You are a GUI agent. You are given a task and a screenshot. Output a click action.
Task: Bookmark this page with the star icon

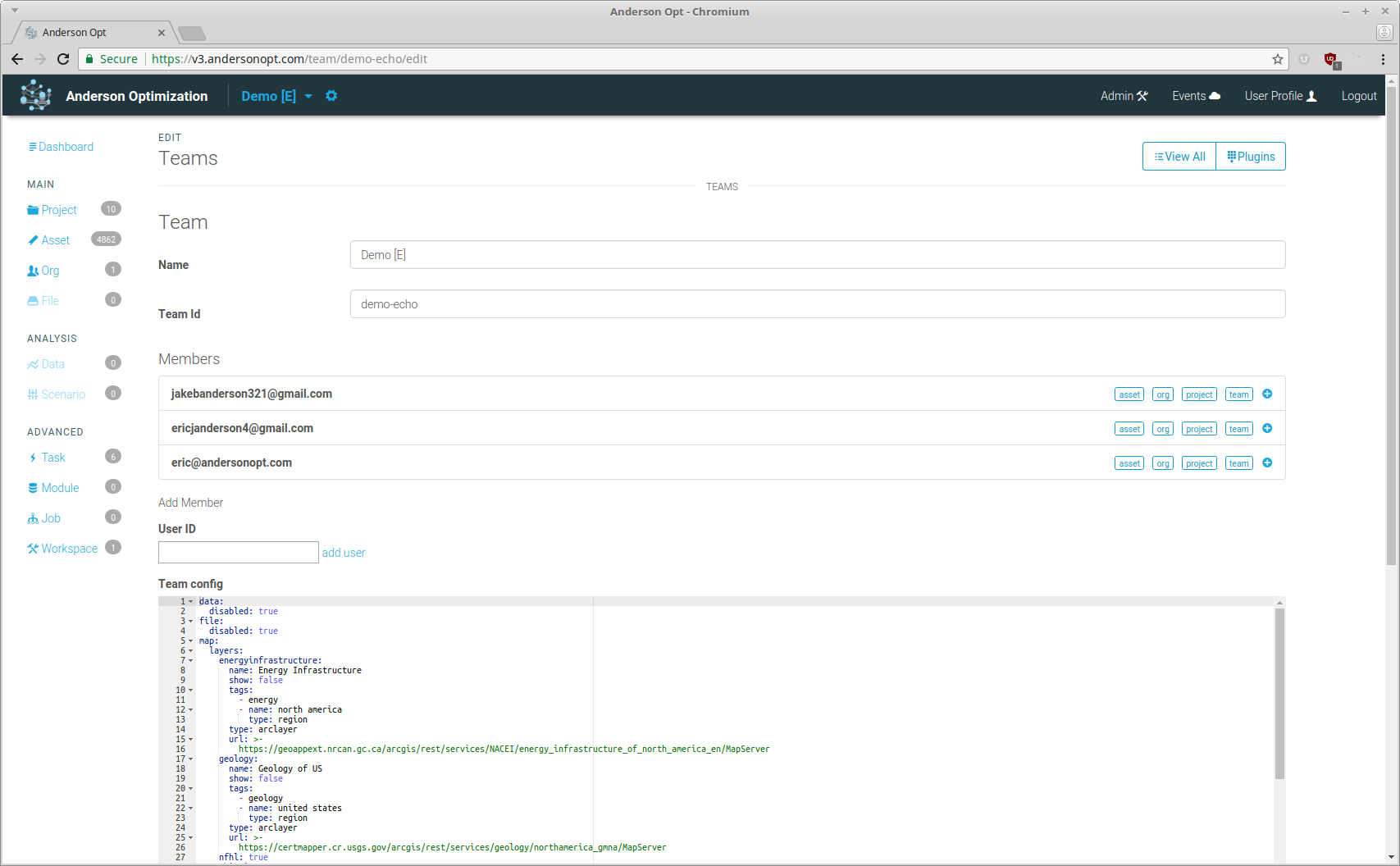(x=1277, y=59)
